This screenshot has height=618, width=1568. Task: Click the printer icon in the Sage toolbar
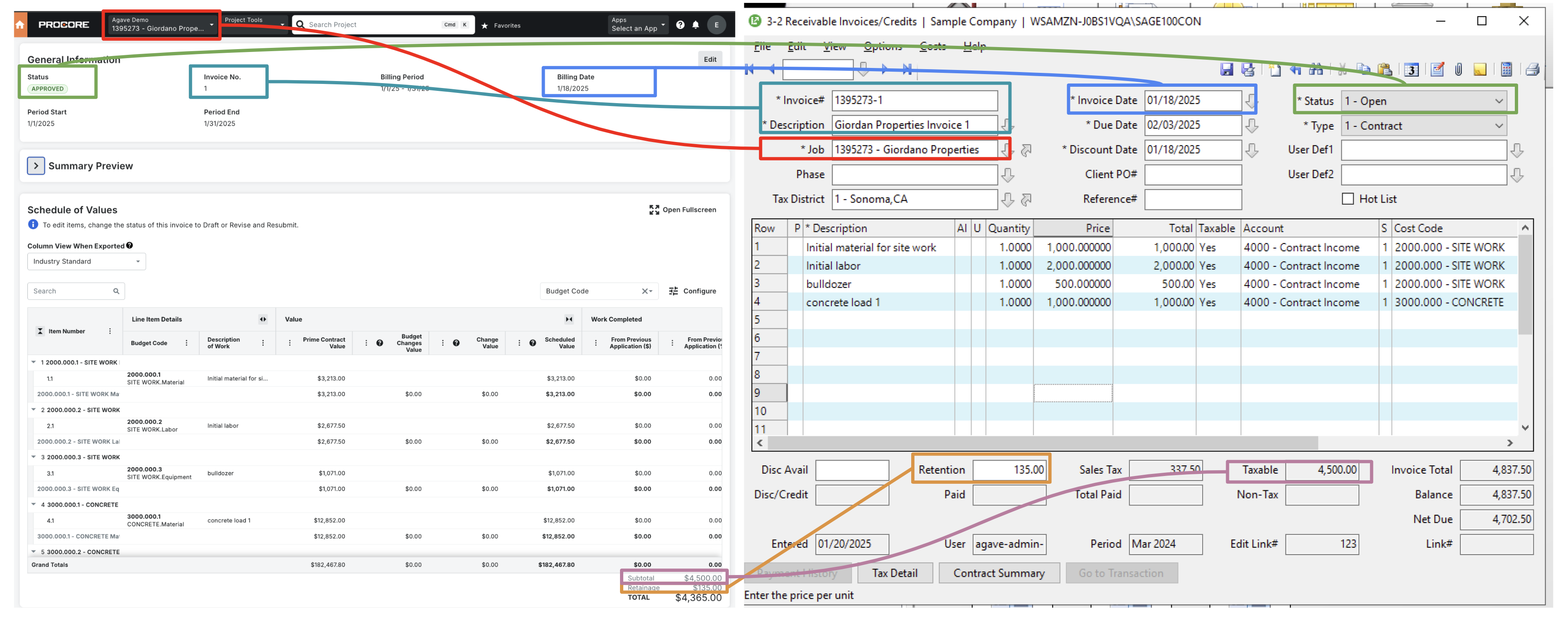pyautogui.click(x=1533, y=70)
